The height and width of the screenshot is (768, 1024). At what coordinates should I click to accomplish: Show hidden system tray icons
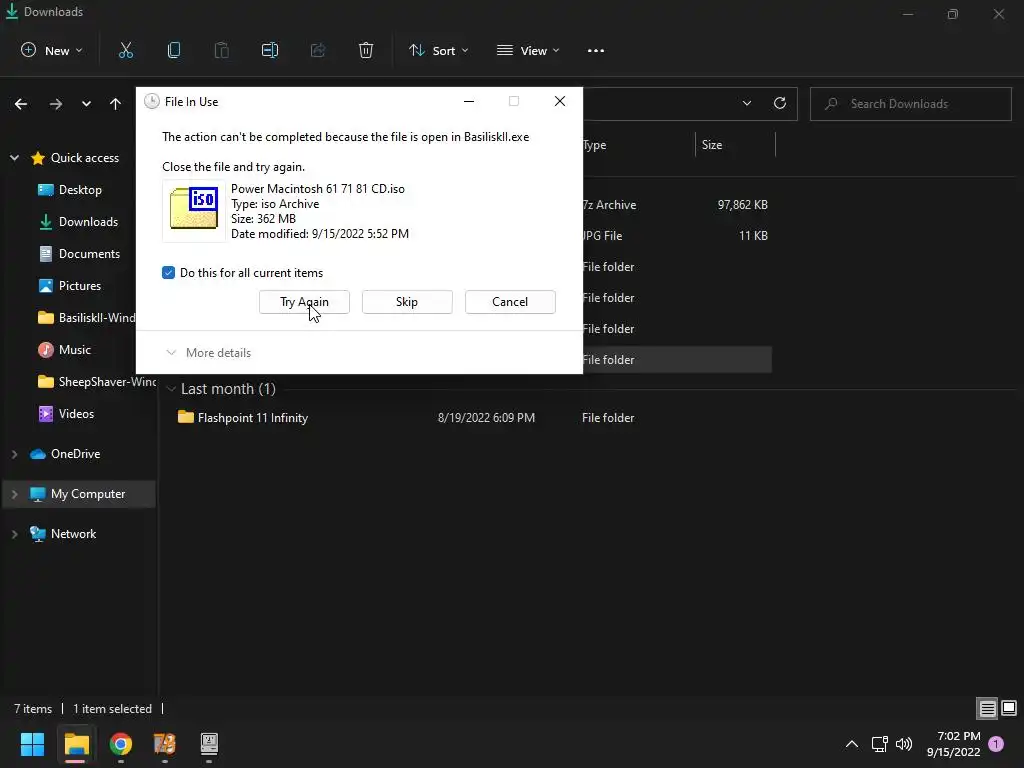coord(852,744)
